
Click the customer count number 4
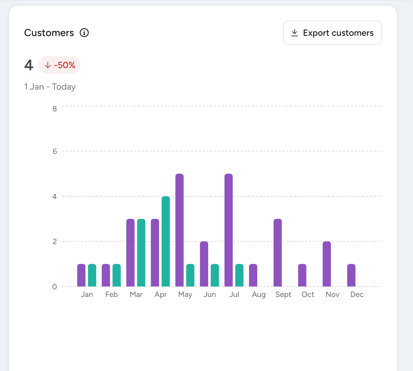tap(29, 65)
